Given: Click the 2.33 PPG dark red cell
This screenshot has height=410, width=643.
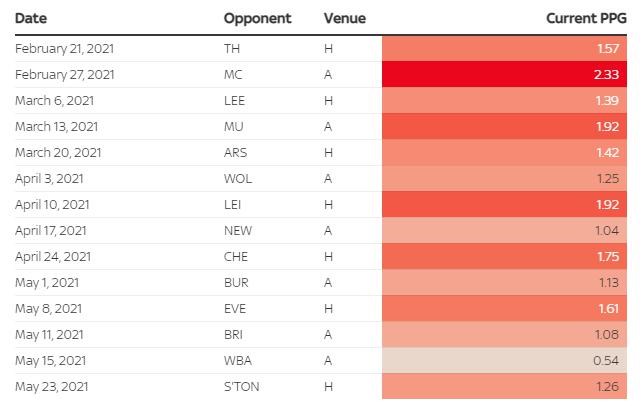Looking at the screenshot, I should [504, 74].
